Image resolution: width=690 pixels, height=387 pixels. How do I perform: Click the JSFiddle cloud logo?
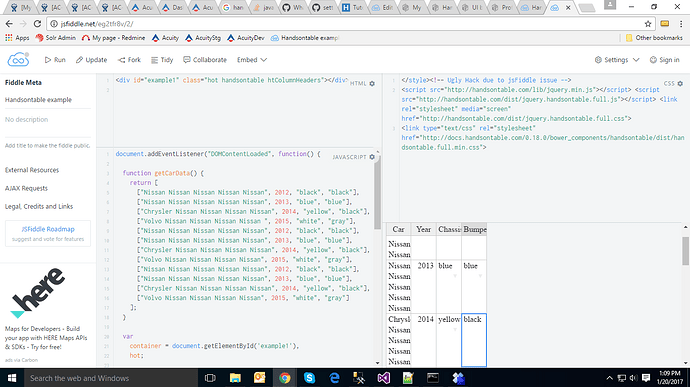18,59
